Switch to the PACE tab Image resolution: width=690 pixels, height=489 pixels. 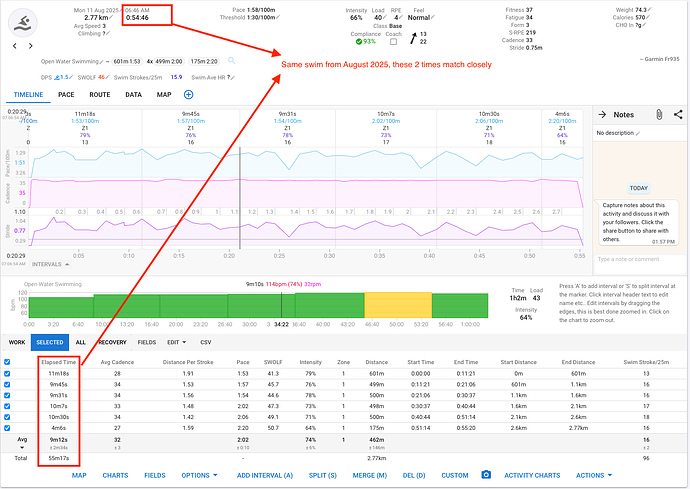(66, 95)
